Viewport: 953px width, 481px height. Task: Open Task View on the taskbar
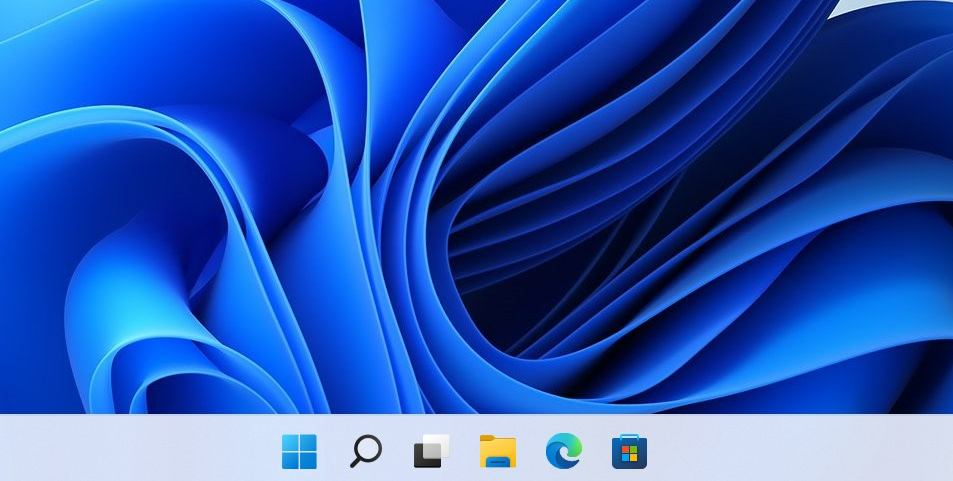point(432,451)
